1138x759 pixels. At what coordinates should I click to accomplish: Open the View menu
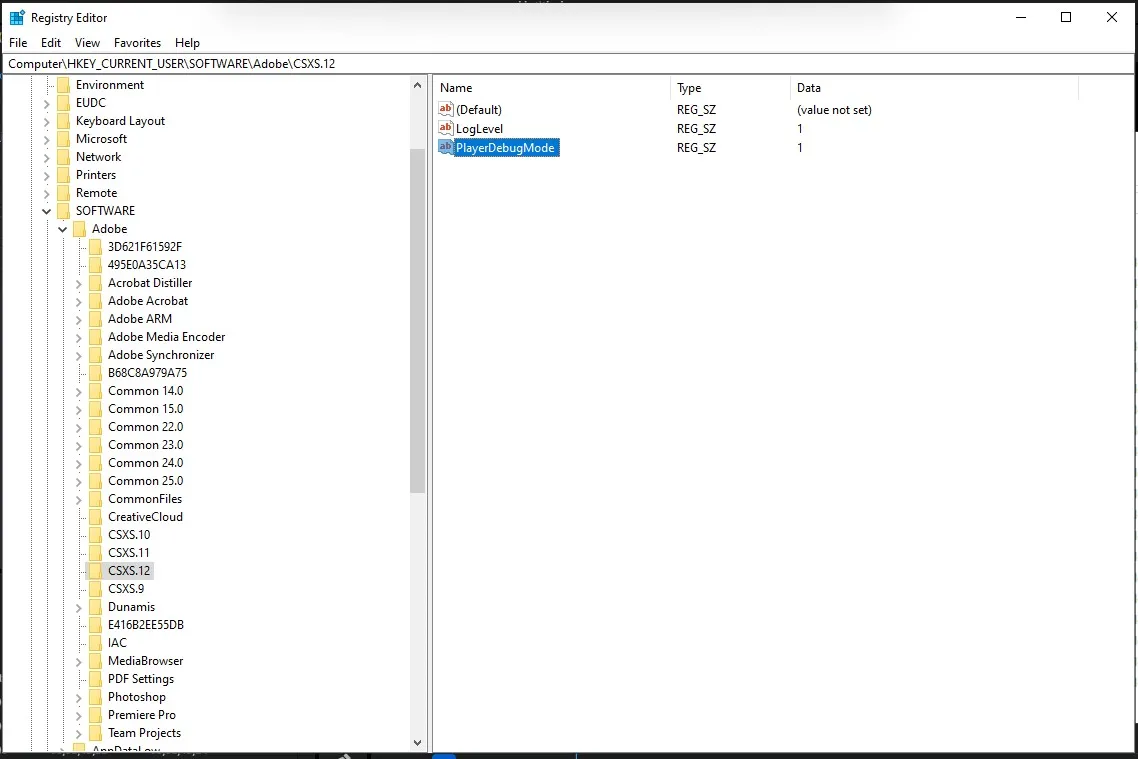click(87, 43)
